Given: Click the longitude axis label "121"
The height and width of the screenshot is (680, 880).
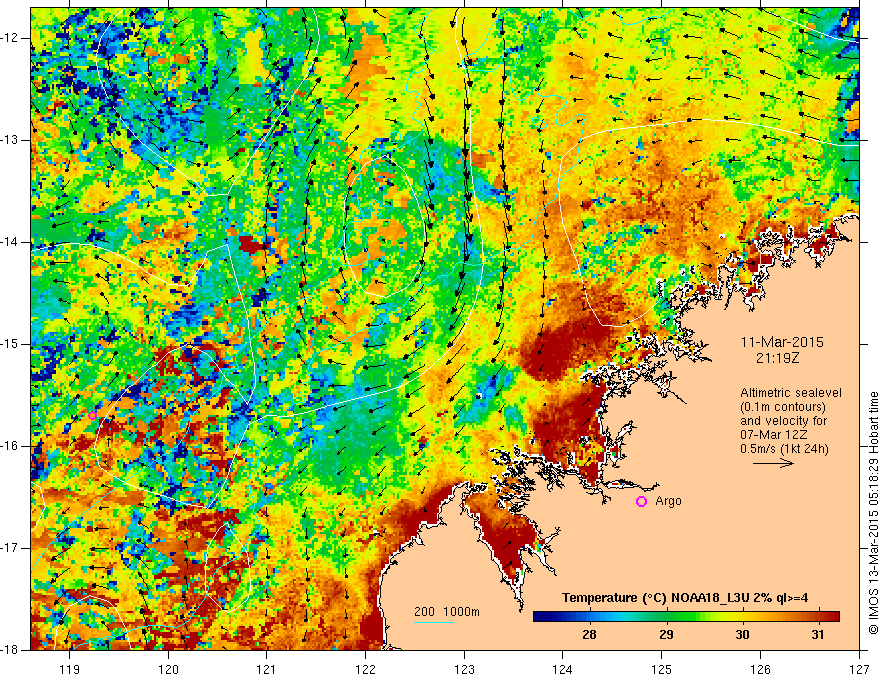Looking at the screenshot, I should (x=267, y=669).
